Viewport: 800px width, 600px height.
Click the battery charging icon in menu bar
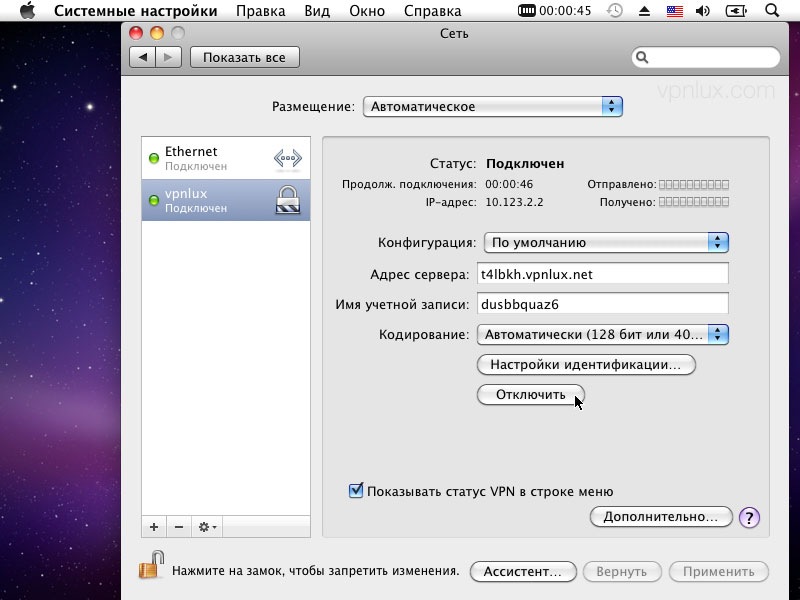point(736,11)
